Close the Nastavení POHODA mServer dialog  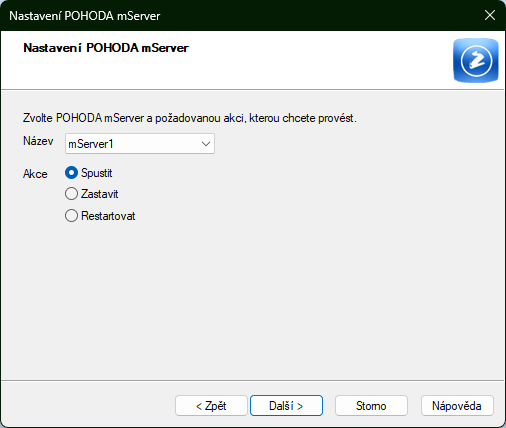coord(490,15)
